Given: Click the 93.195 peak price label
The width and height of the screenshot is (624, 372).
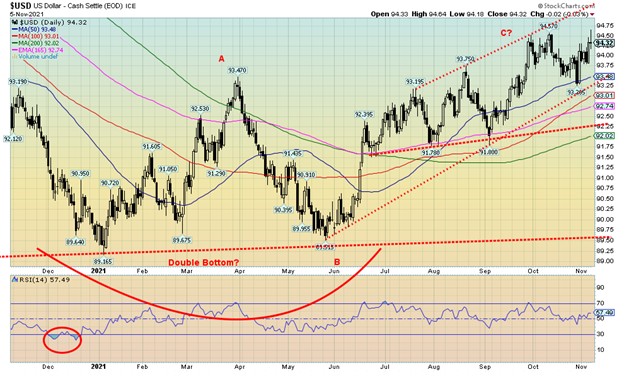Looking at the screenshot, I should coord(415,82).
